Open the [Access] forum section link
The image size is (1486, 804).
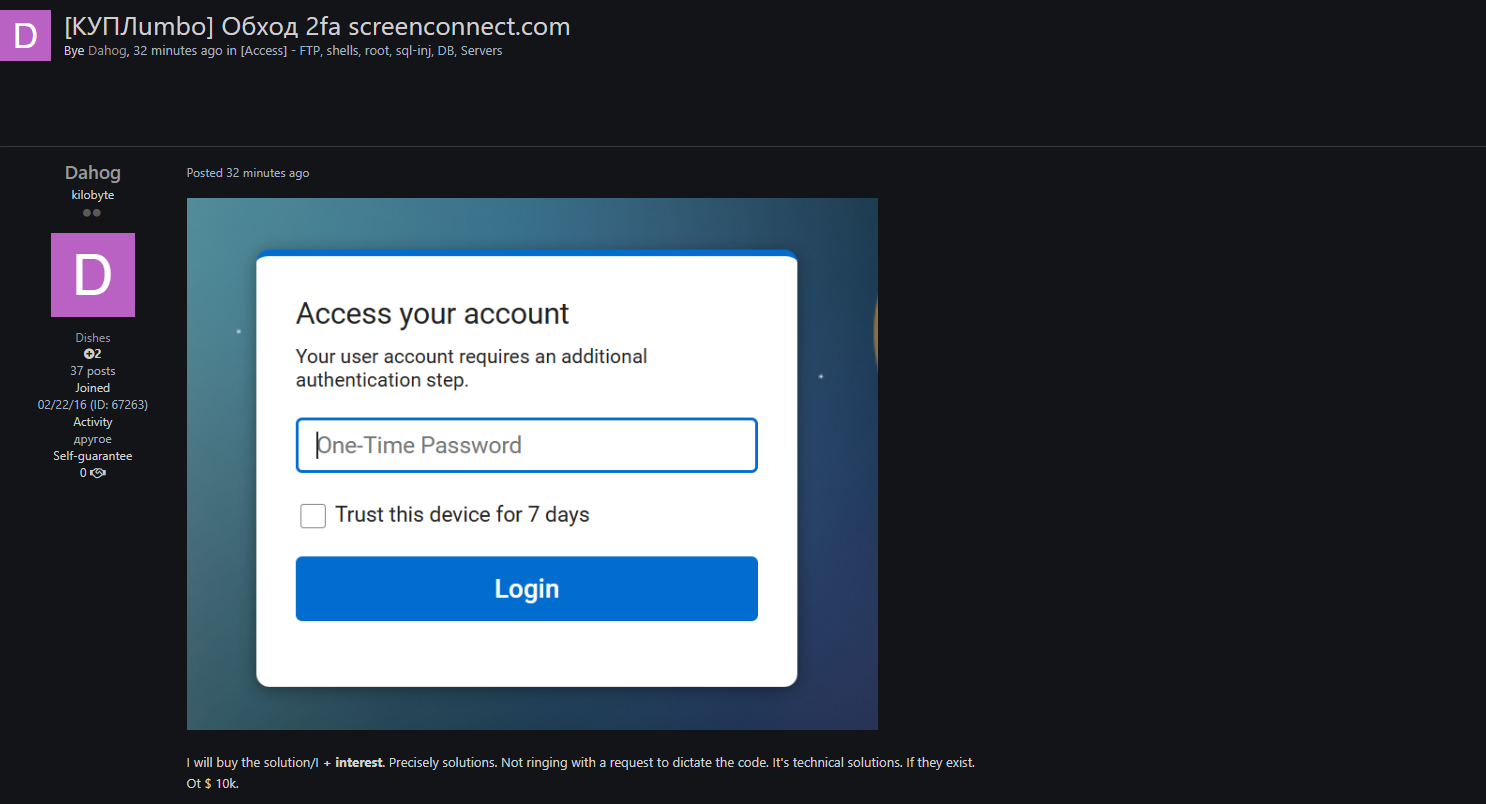pyautogui.click(x=263, y=50)
